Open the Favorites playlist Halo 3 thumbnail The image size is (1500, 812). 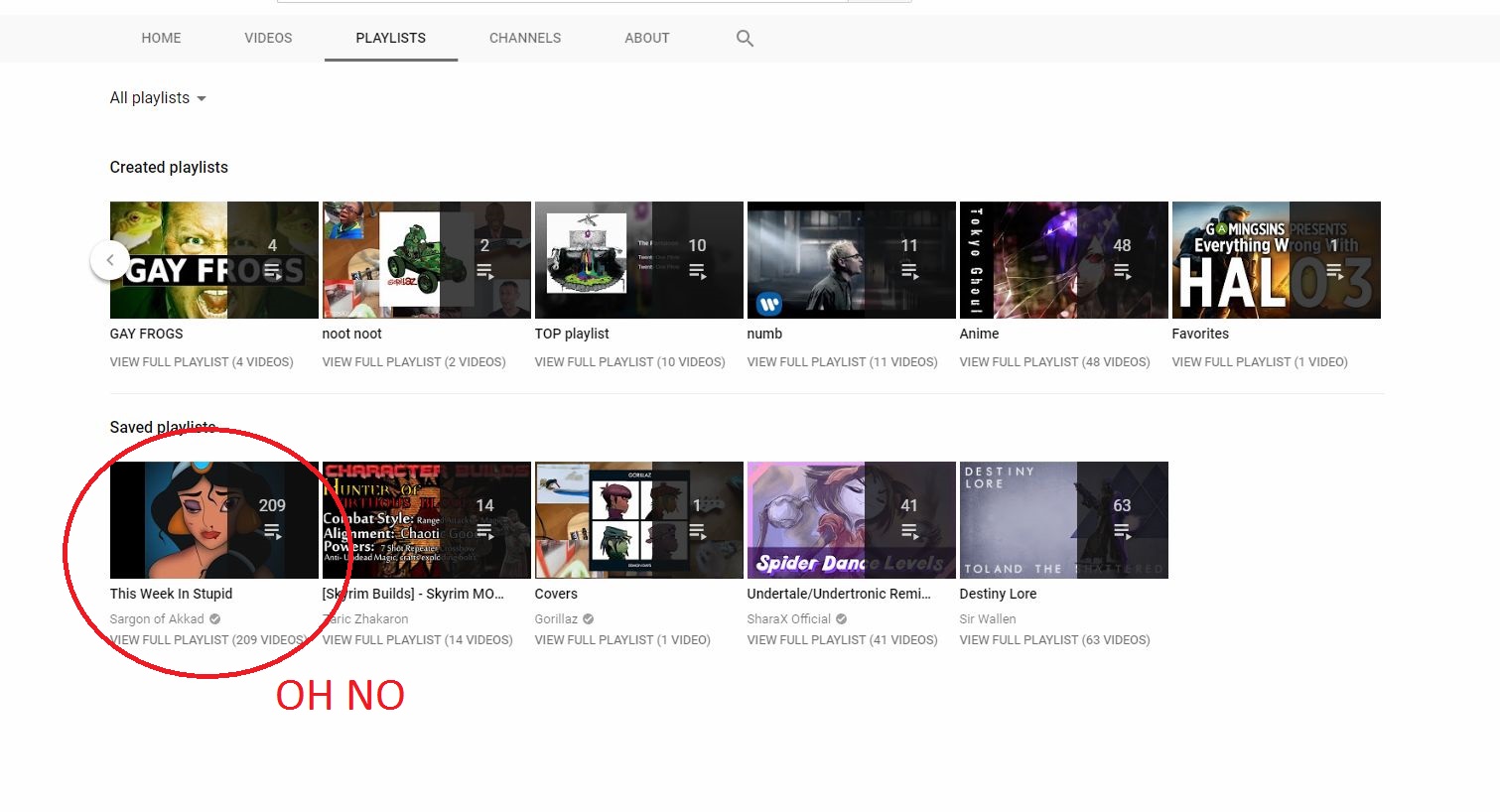pos(1277,260)
